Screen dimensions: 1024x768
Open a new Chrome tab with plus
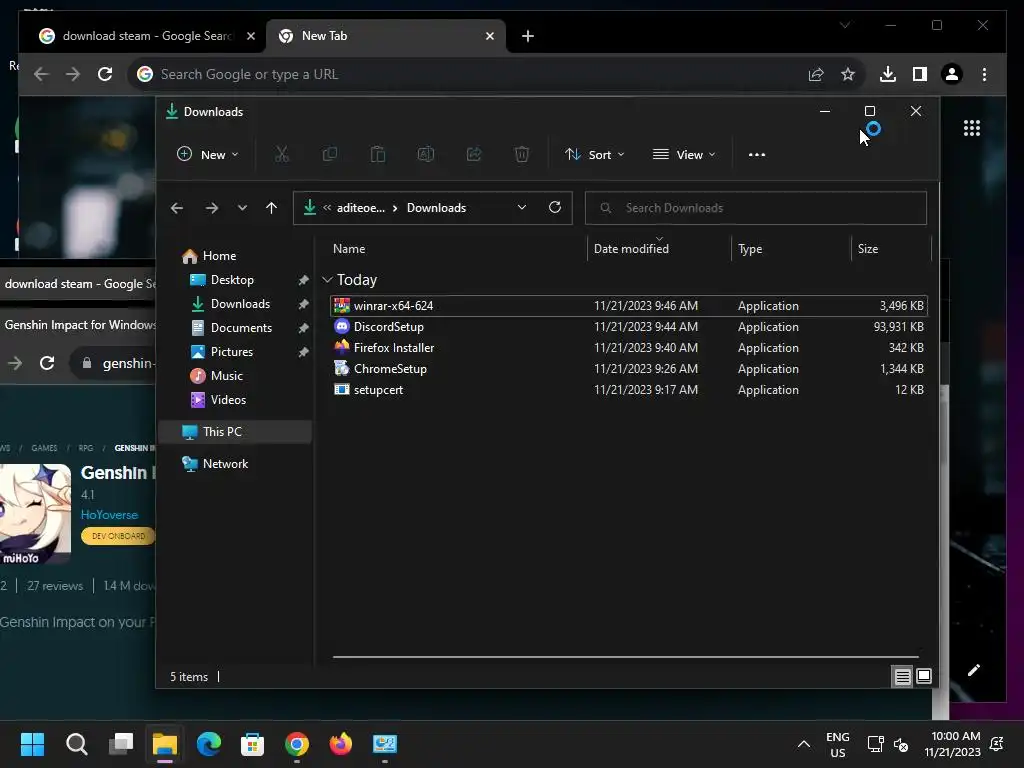pos(528,36)
